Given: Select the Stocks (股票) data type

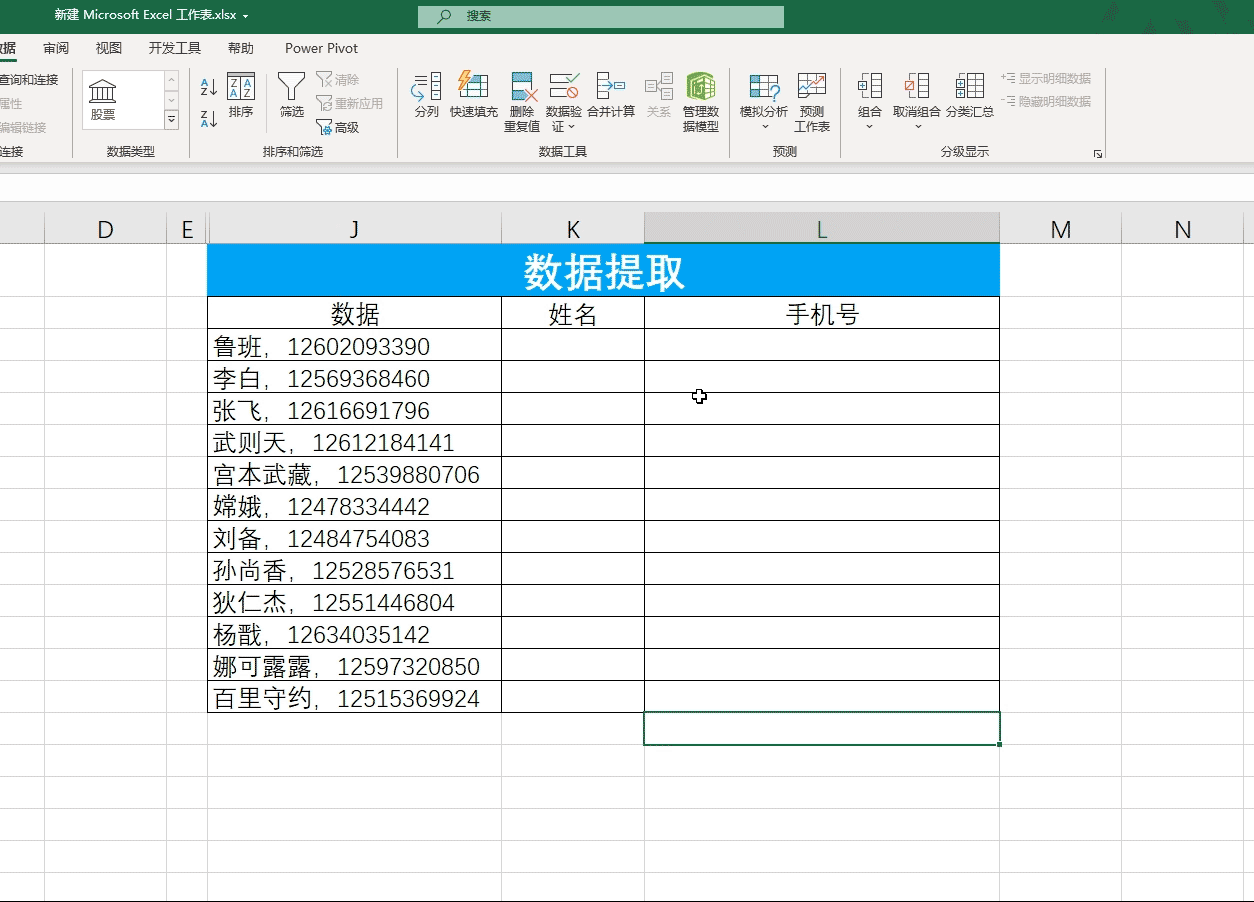Looking at the screenshot, I should (101, 97).
